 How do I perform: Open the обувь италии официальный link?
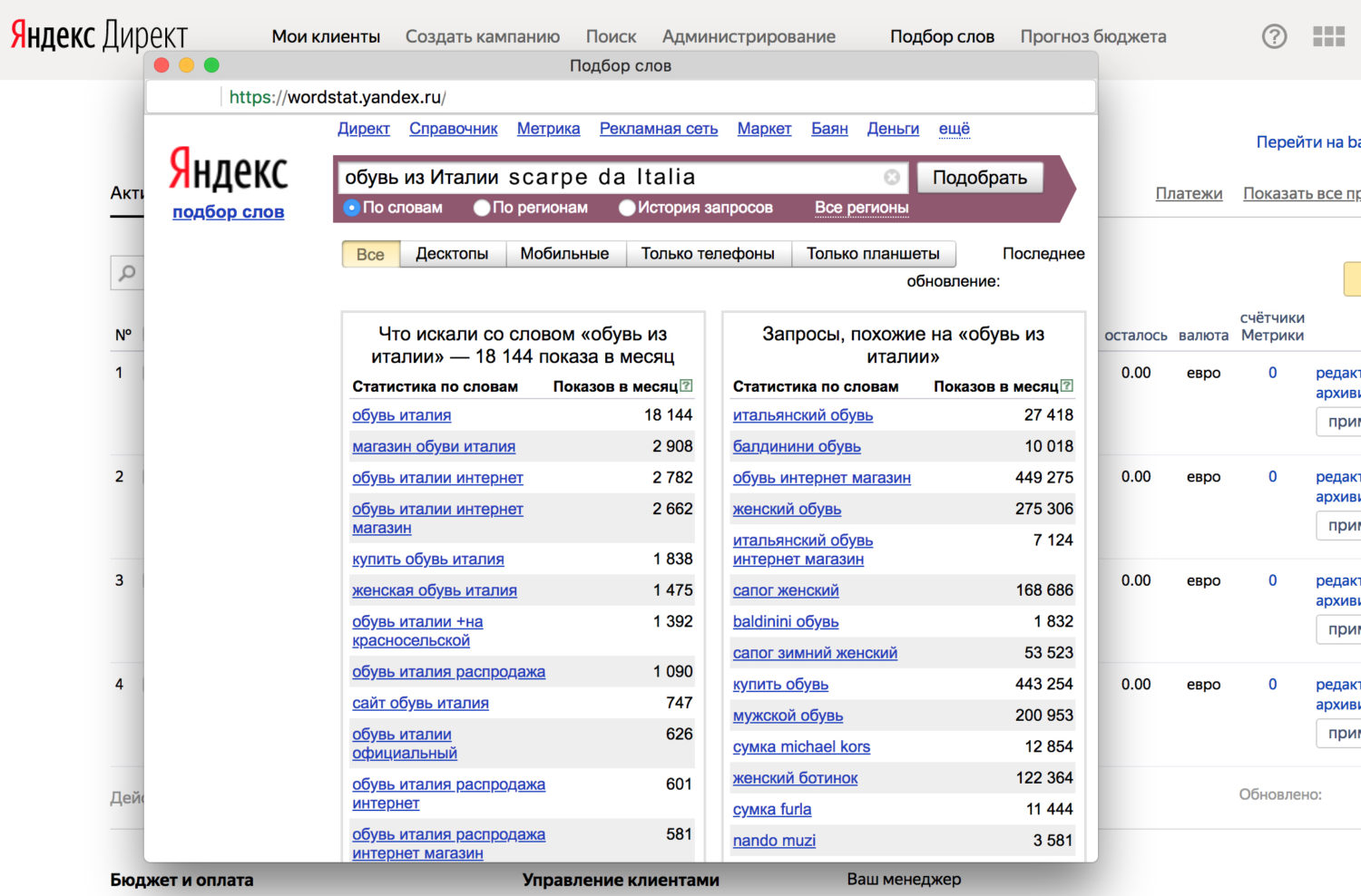(405, 744)
